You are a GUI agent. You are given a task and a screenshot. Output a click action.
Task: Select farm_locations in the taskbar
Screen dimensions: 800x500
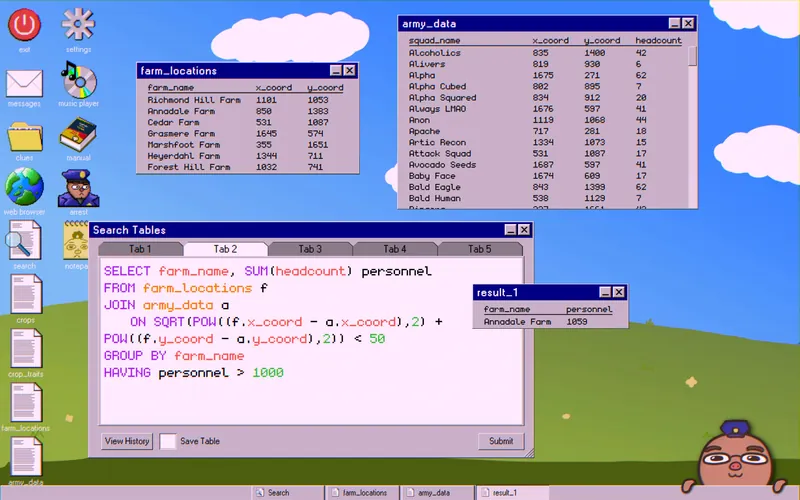[363, 493]
